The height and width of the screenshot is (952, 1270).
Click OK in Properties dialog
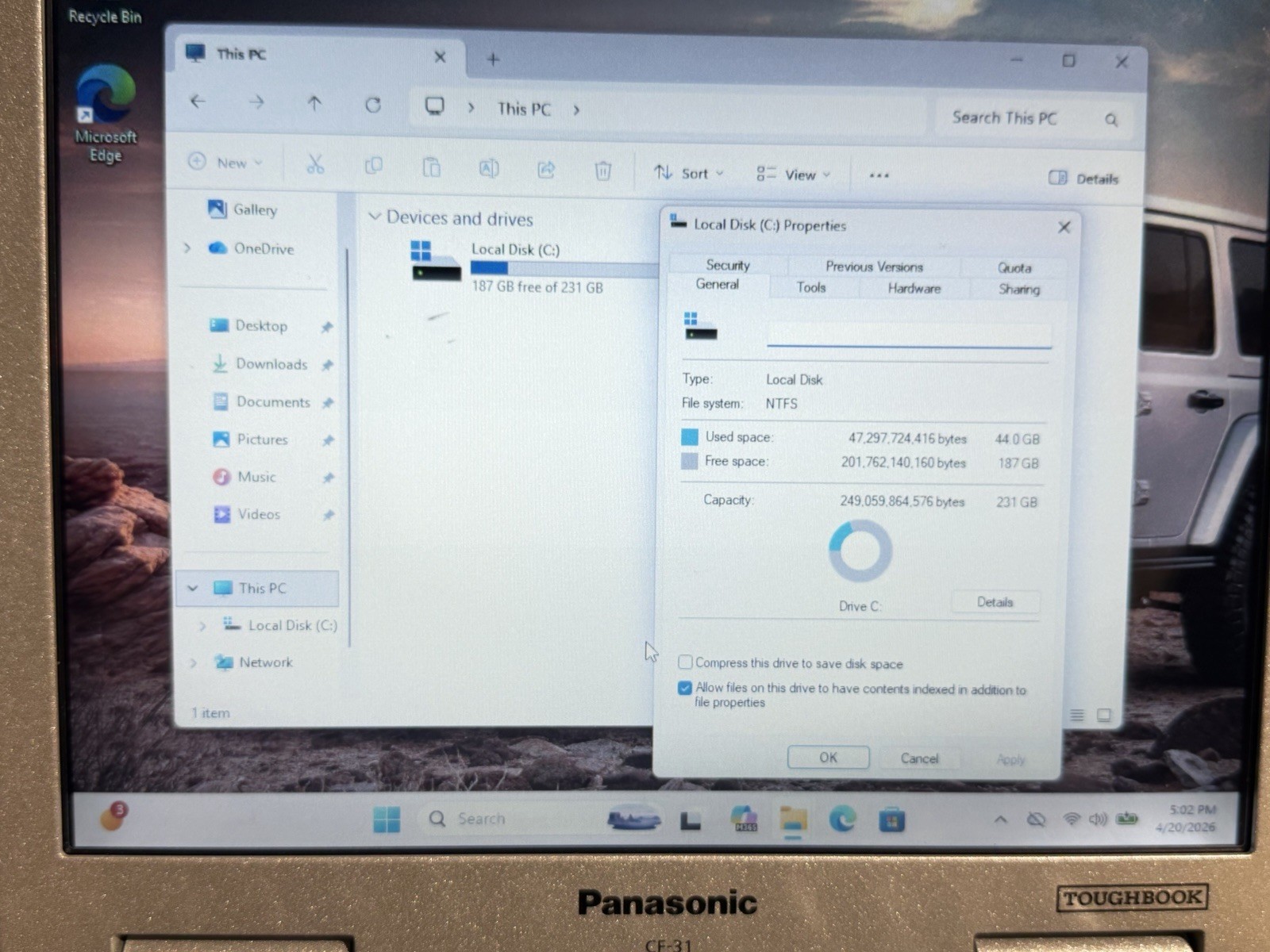click(x=828, y=758)
